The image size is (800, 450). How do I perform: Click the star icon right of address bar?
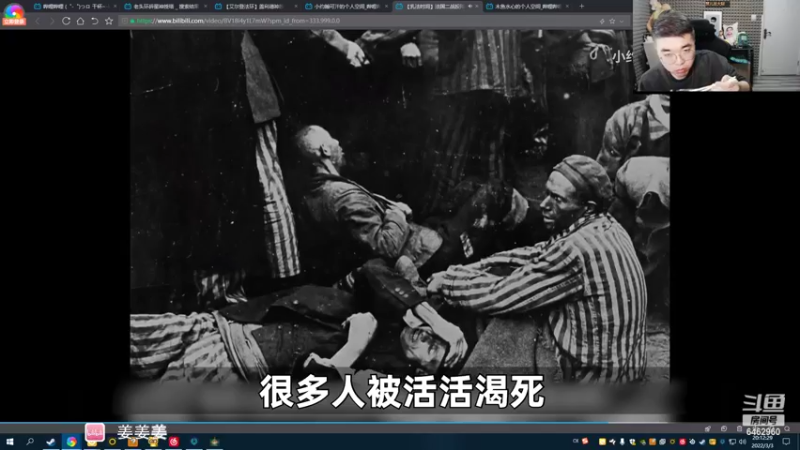point(612,21)
